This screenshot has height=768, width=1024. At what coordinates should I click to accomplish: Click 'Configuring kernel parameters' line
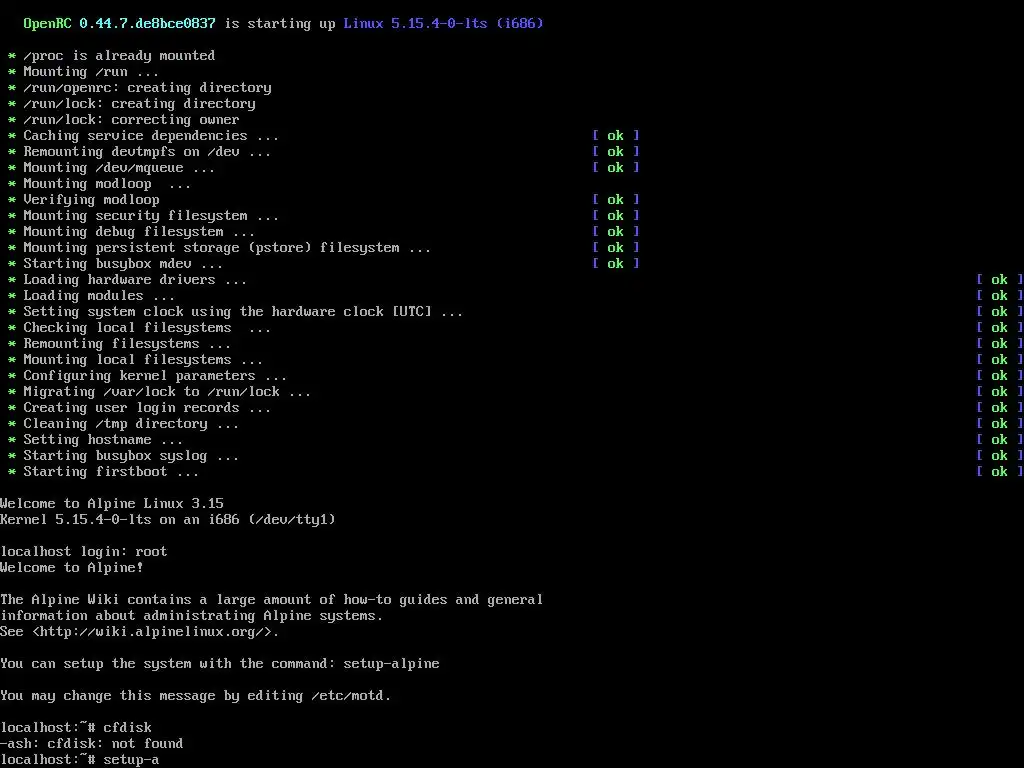[155, 376]
